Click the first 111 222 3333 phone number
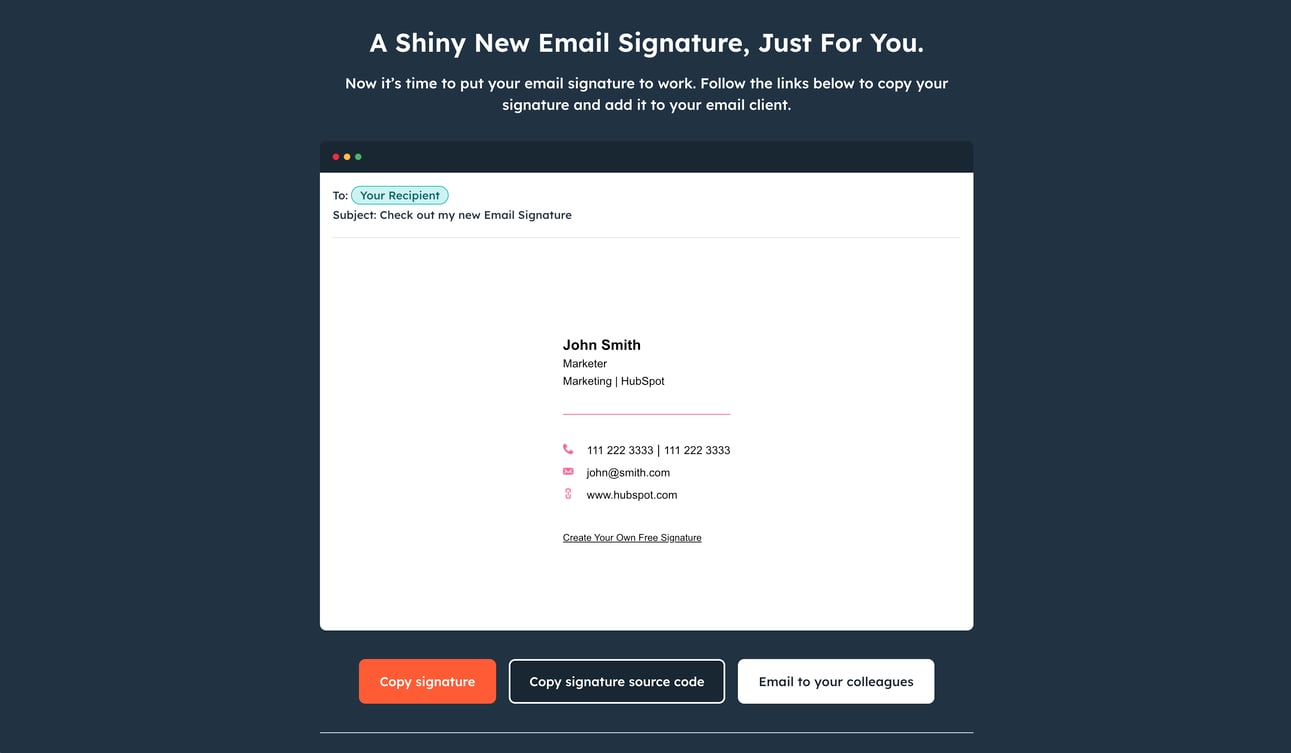This screenshot has width=1291, height=753. tap(619, 450)
